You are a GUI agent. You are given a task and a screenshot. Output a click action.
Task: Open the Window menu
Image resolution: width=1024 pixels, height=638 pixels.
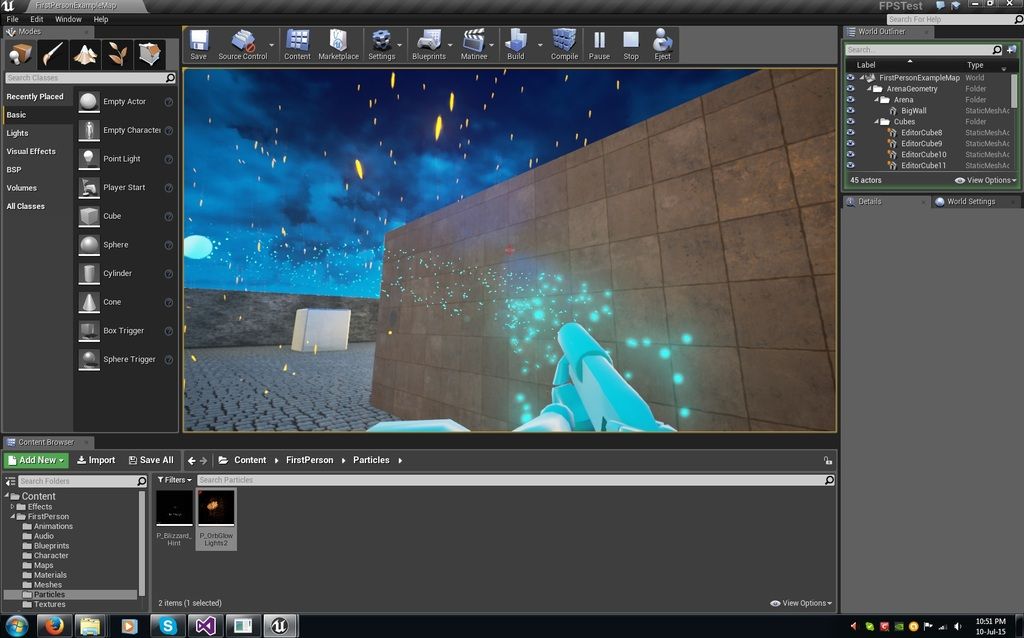[68, 19]
